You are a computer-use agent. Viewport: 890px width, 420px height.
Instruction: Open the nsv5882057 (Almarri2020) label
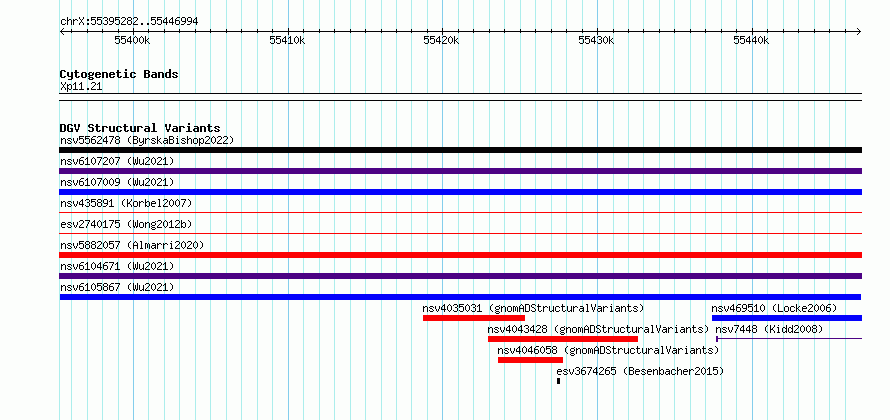(132, 245)
